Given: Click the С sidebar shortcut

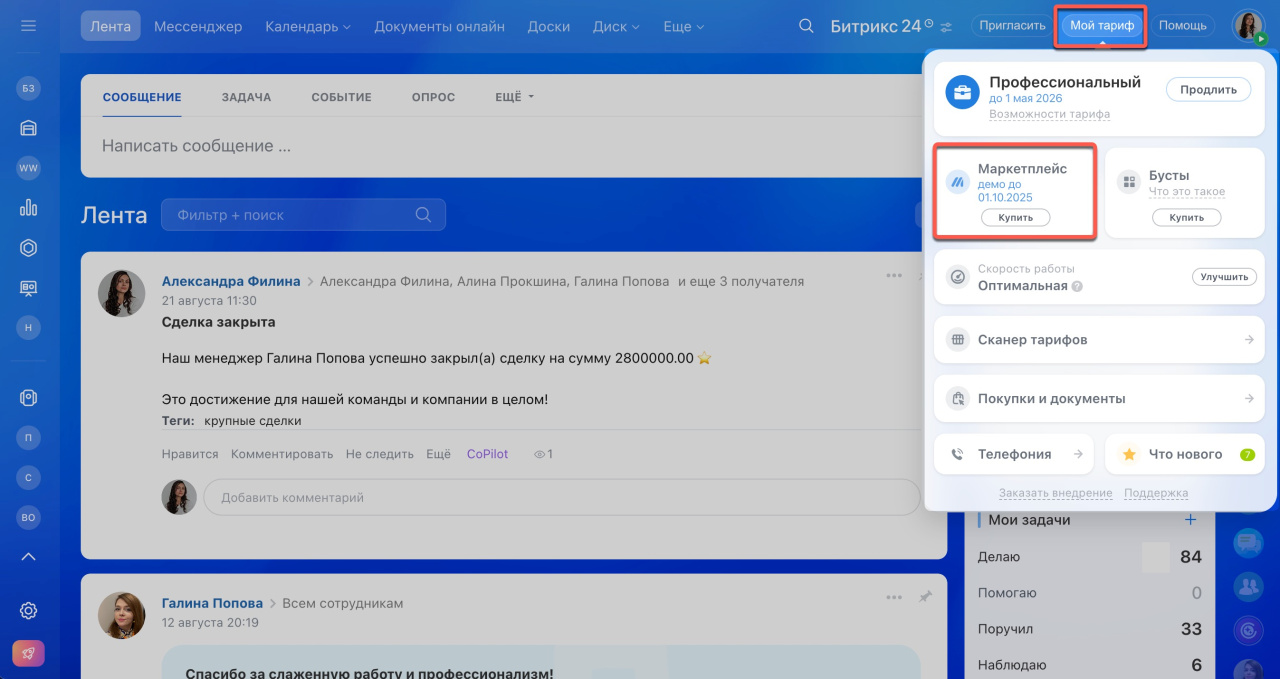Looking at the screenshot, I should point(28,477).
